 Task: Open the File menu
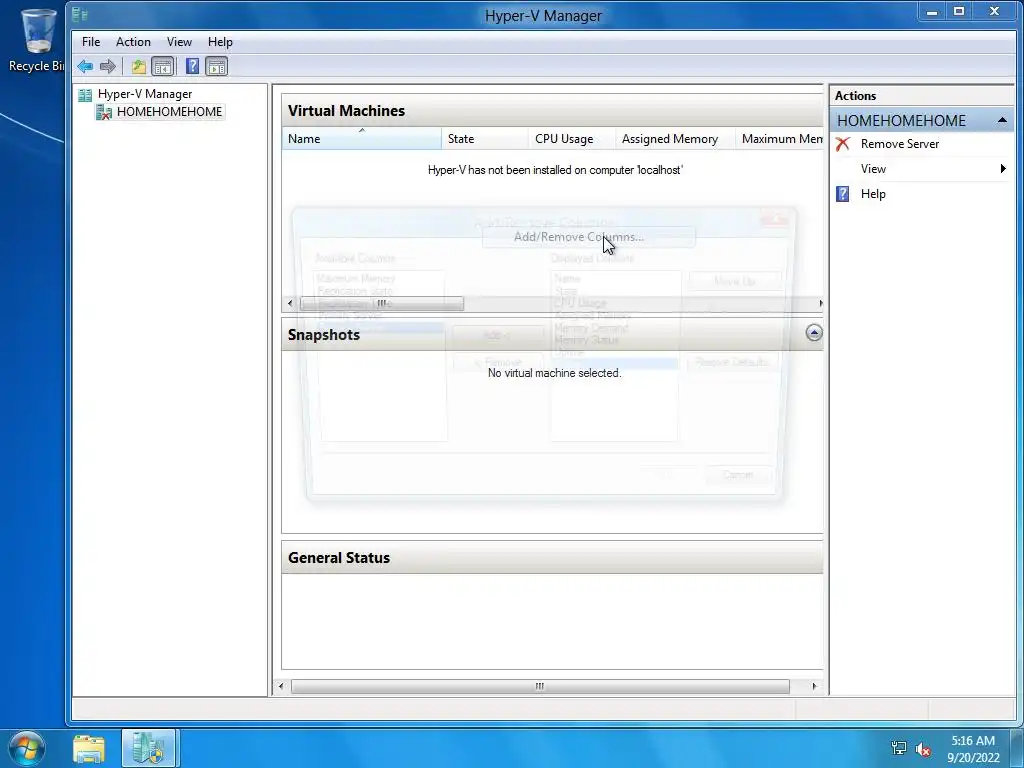(x=91, y=42)
